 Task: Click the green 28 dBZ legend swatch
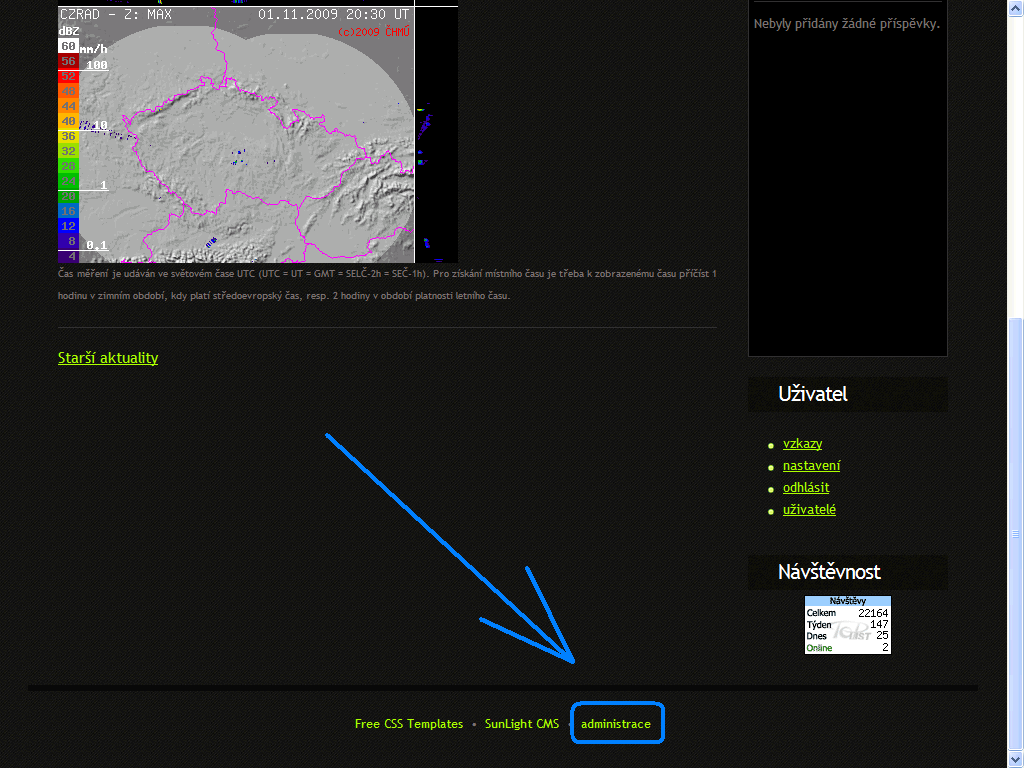click(x=68, y=166)
